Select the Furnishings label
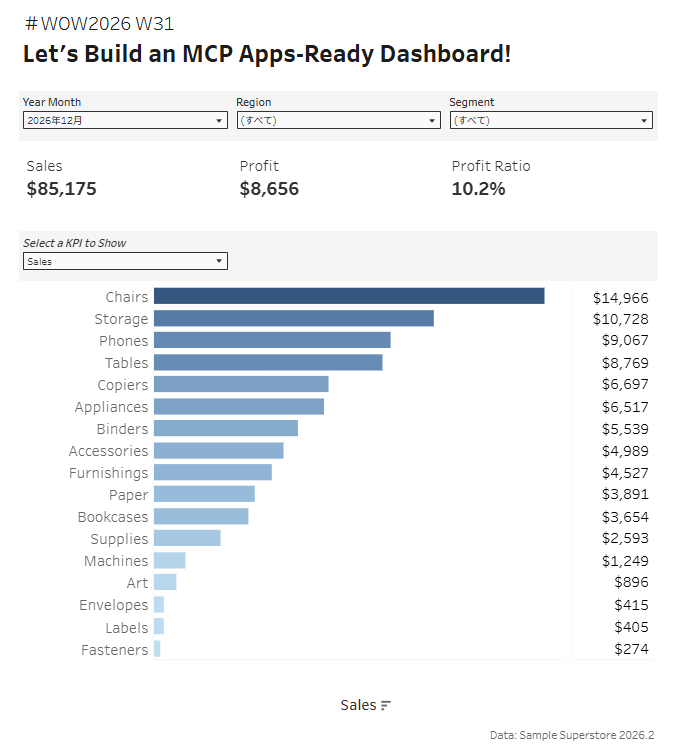675x755 pixels. (x=108, y=473)
